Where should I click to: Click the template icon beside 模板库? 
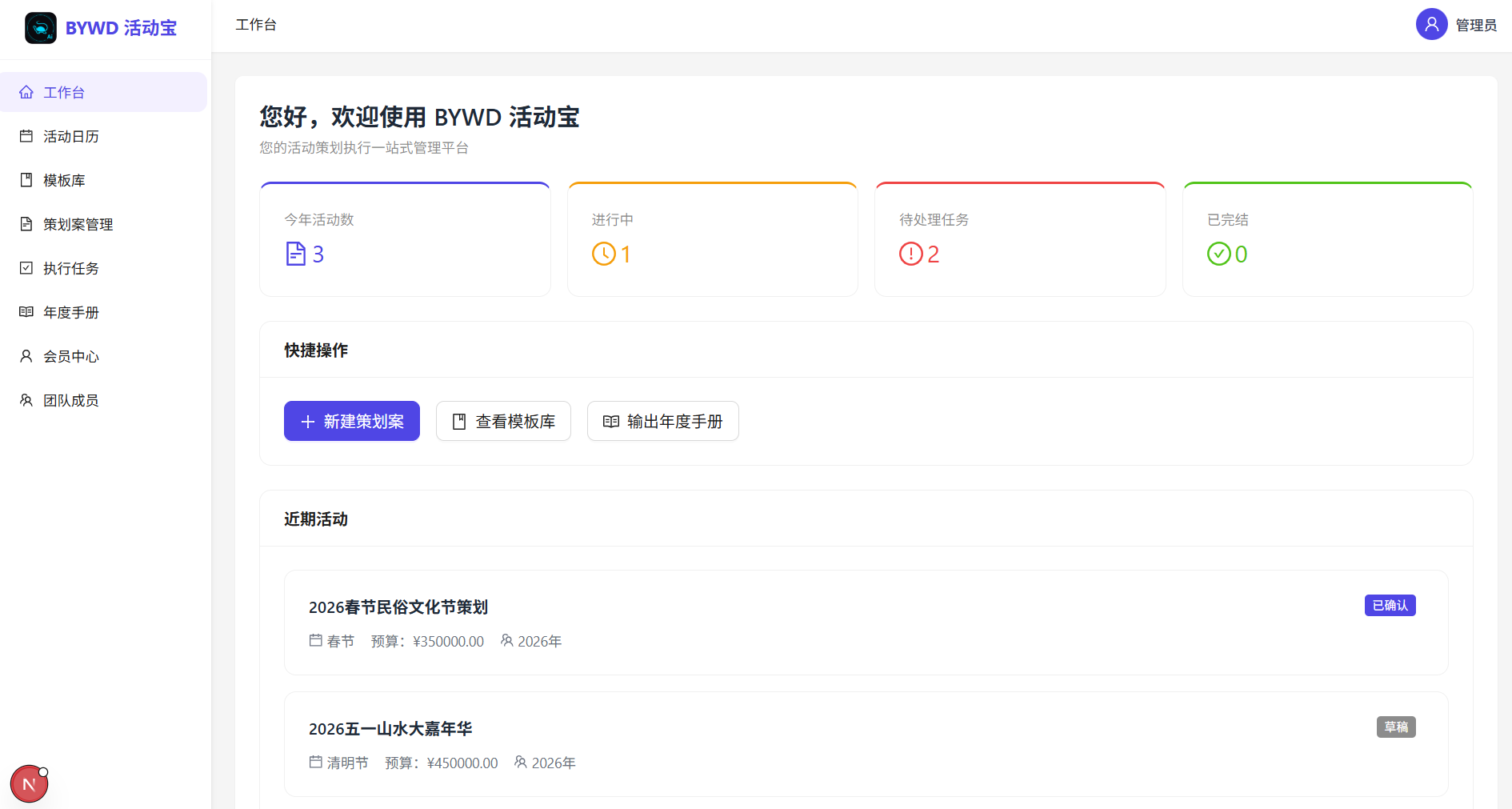(x=26, y=180)
